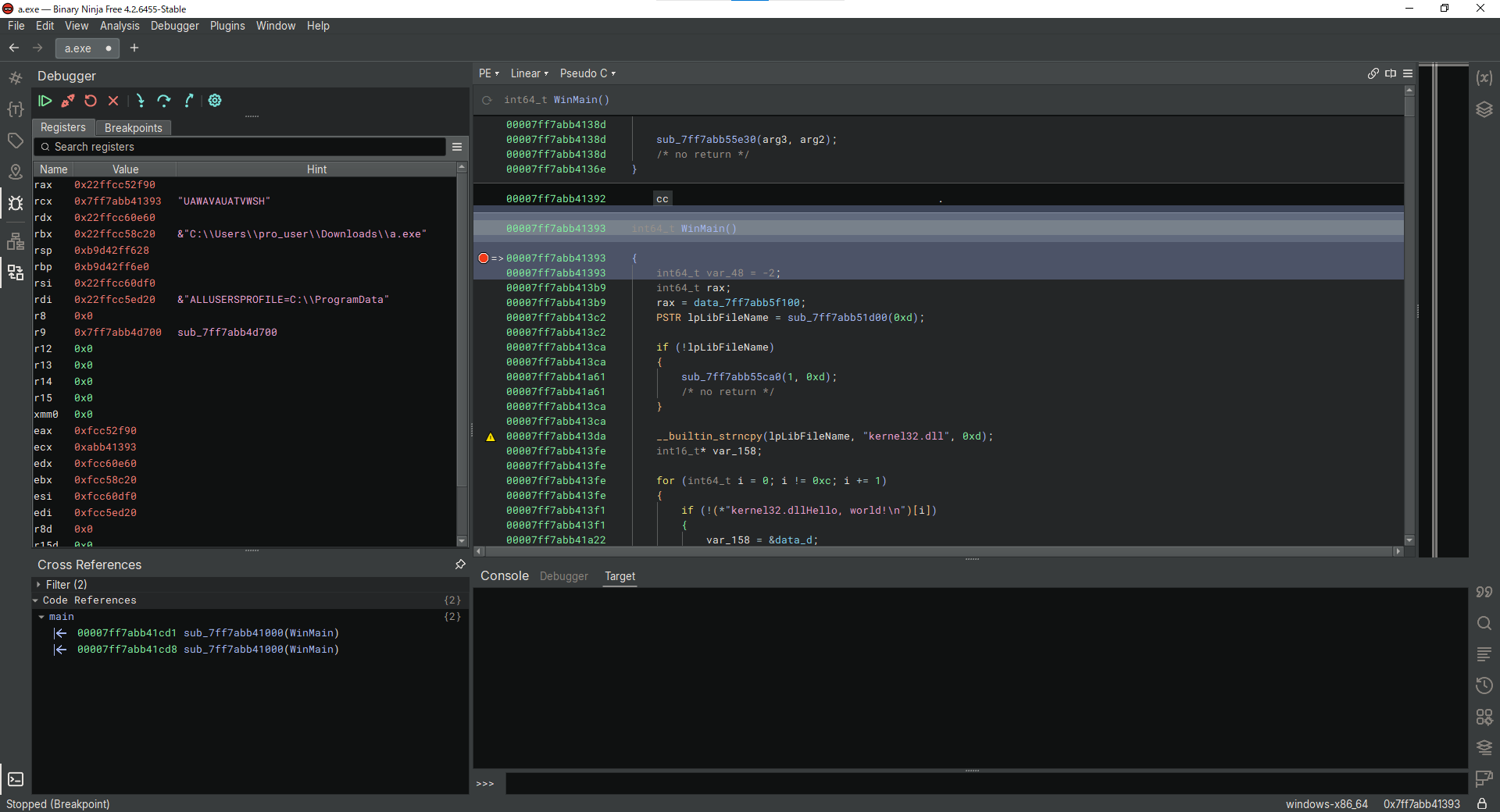1500x812 pixels.
Task: Sort registers by the Name column header
Action: (54, 169)
